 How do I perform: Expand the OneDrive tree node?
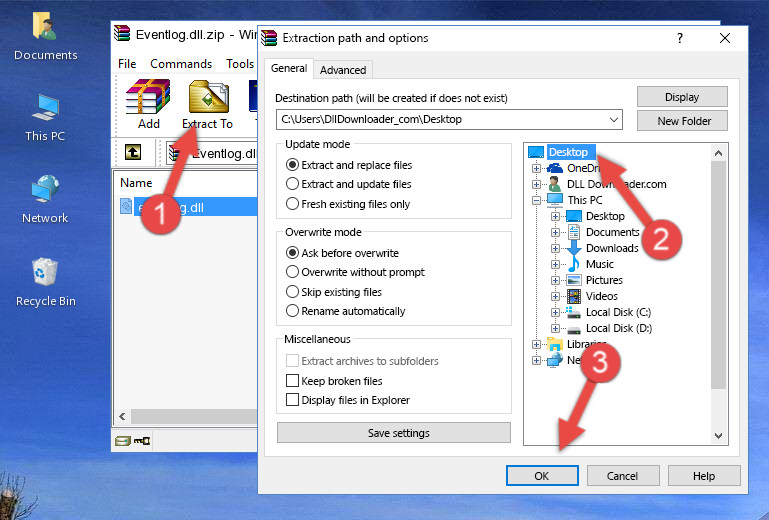[x=537, y=168]
